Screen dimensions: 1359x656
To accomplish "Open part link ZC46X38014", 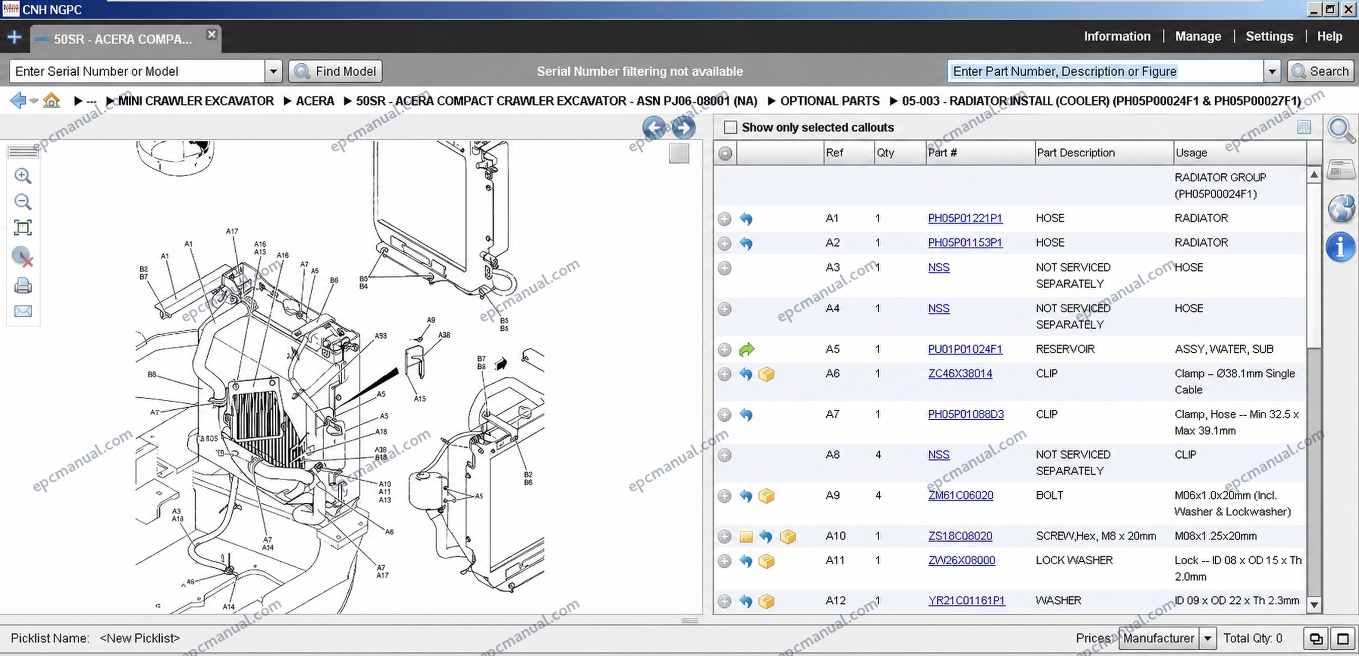I will [960, 373].
